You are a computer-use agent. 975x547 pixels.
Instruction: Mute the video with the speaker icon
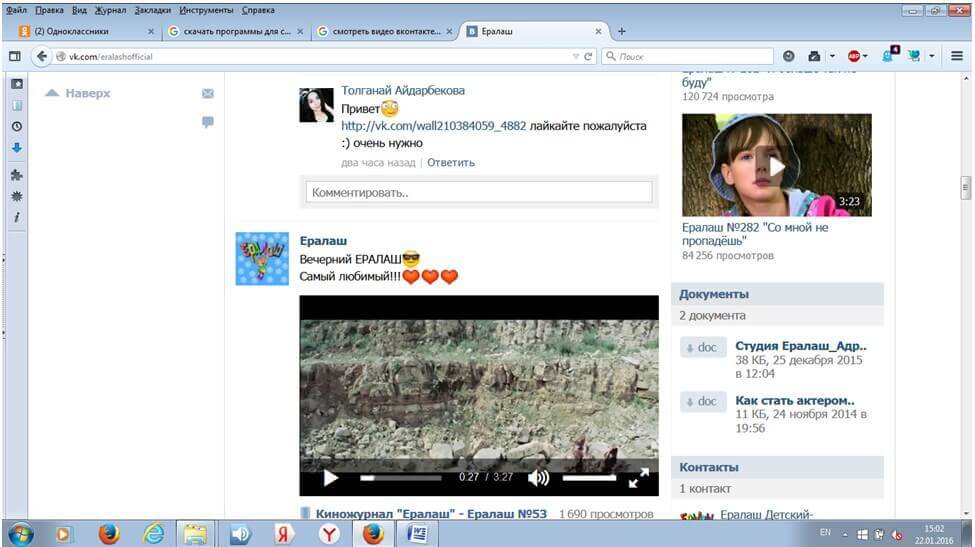point(538,478)
